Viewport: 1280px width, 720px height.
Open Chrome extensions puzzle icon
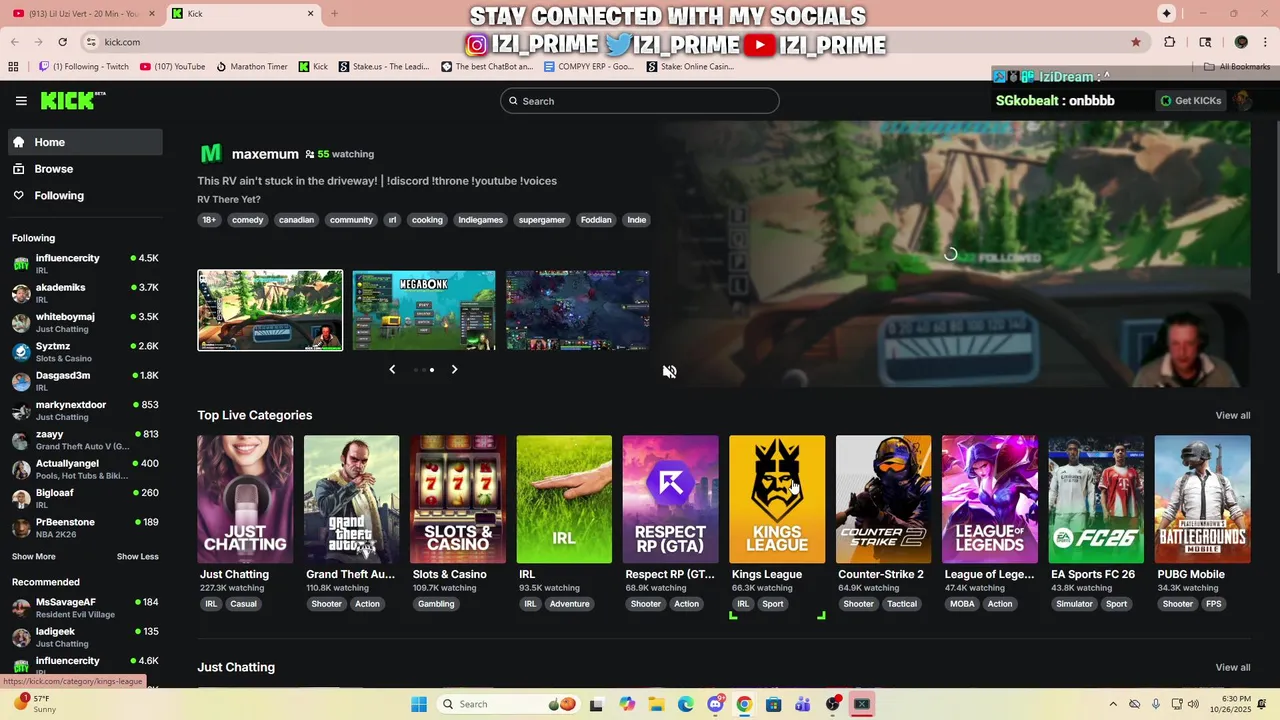(x=1169, y=42)
